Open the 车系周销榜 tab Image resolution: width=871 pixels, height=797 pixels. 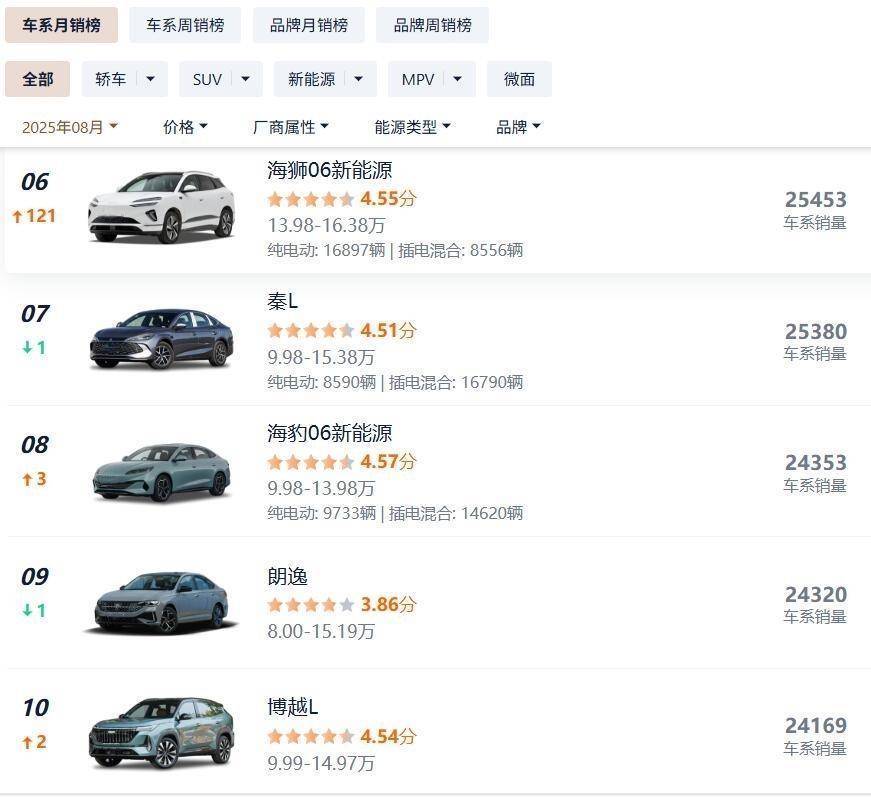tap(185, 25)
